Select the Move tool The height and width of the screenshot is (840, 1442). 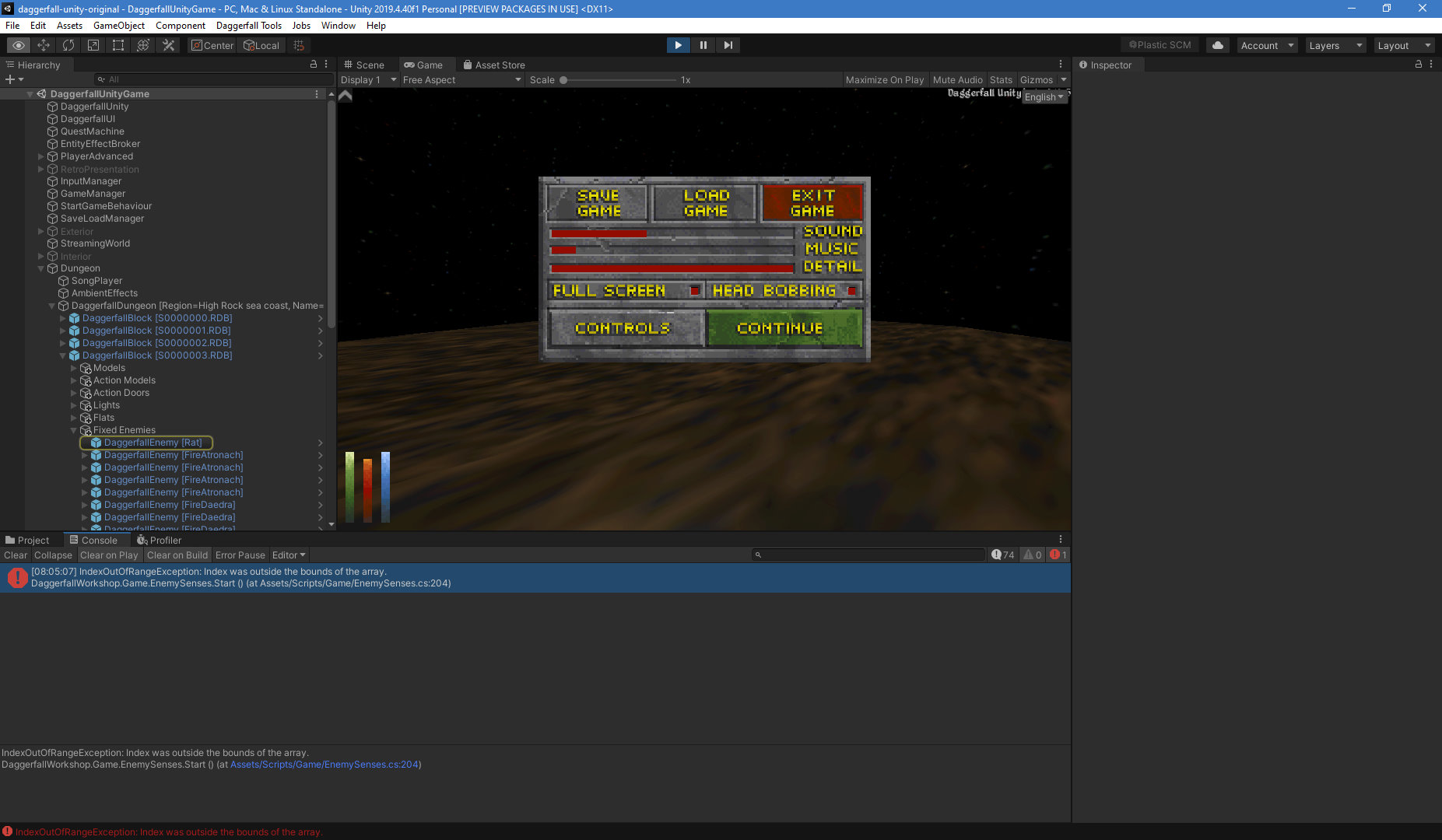[x=44, y=45]
